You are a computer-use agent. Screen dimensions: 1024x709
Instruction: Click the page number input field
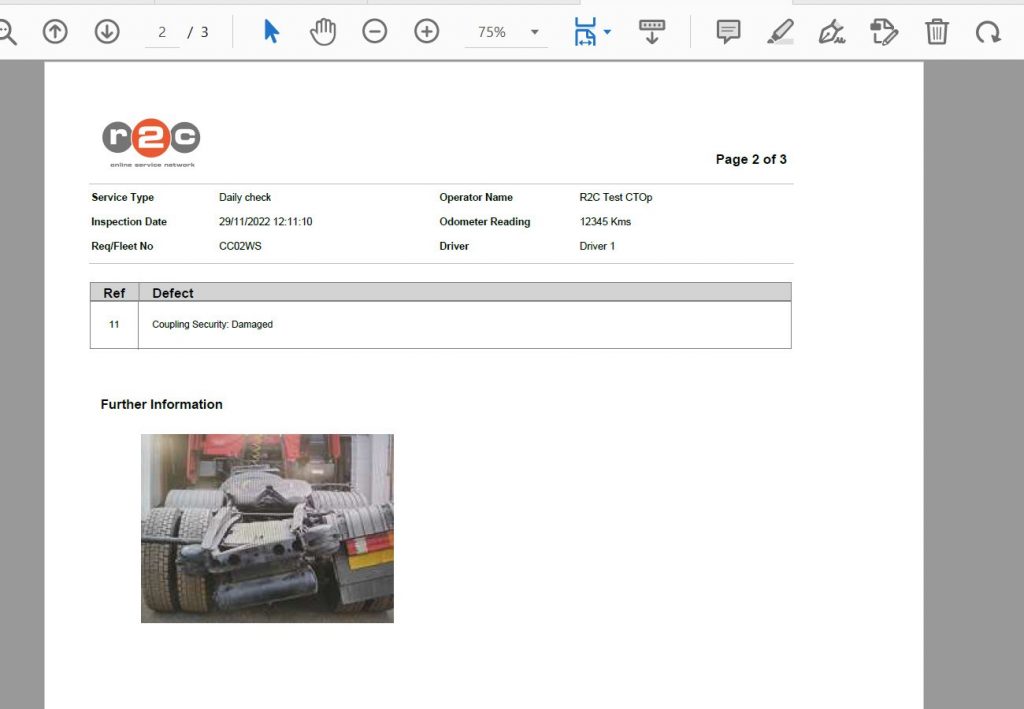coord(161,31)
